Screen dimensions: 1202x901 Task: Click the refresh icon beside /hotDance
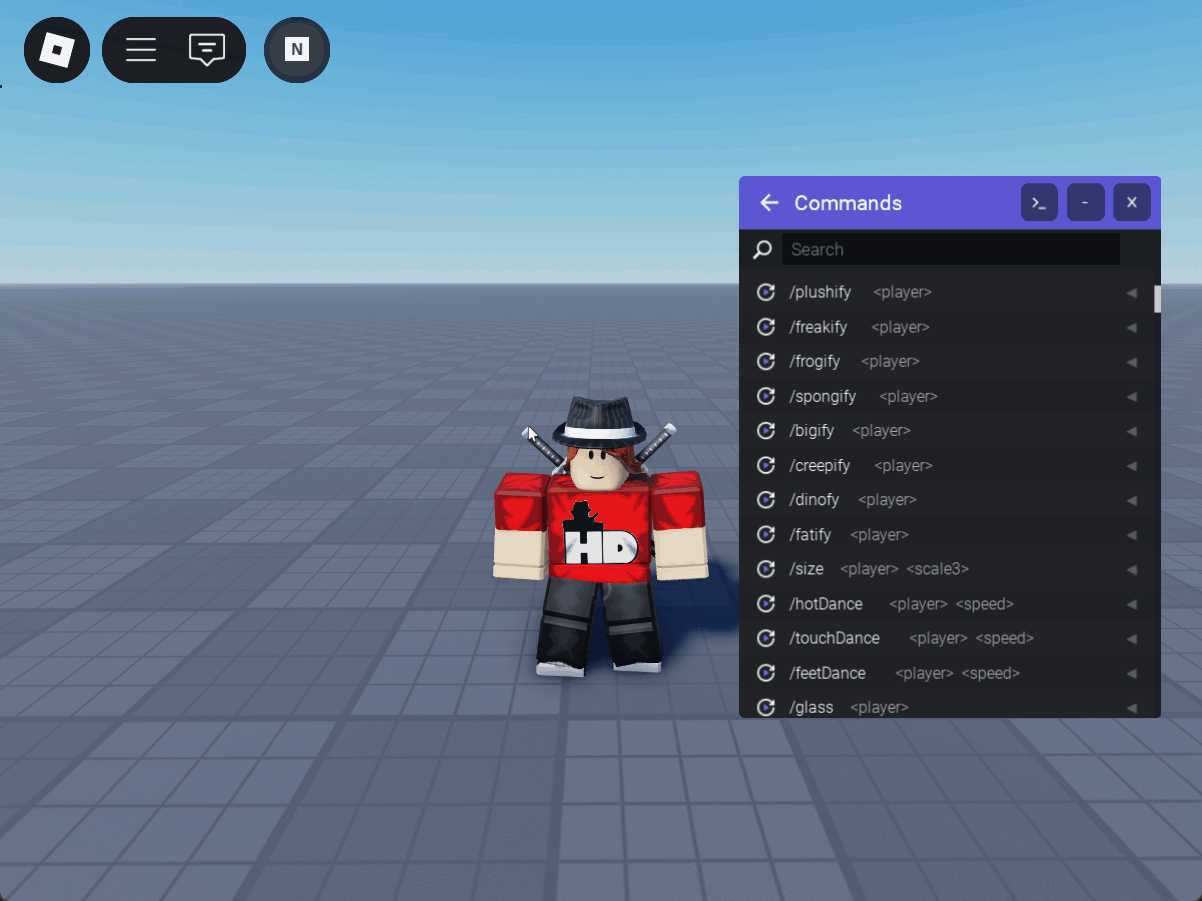coord(765,604)
